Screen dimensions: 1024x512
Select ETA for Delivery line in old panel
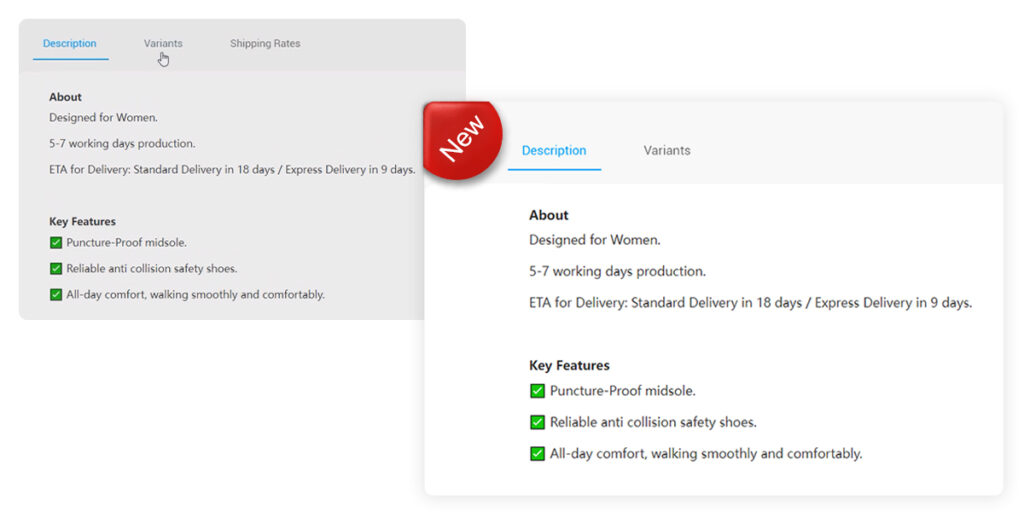232,170
